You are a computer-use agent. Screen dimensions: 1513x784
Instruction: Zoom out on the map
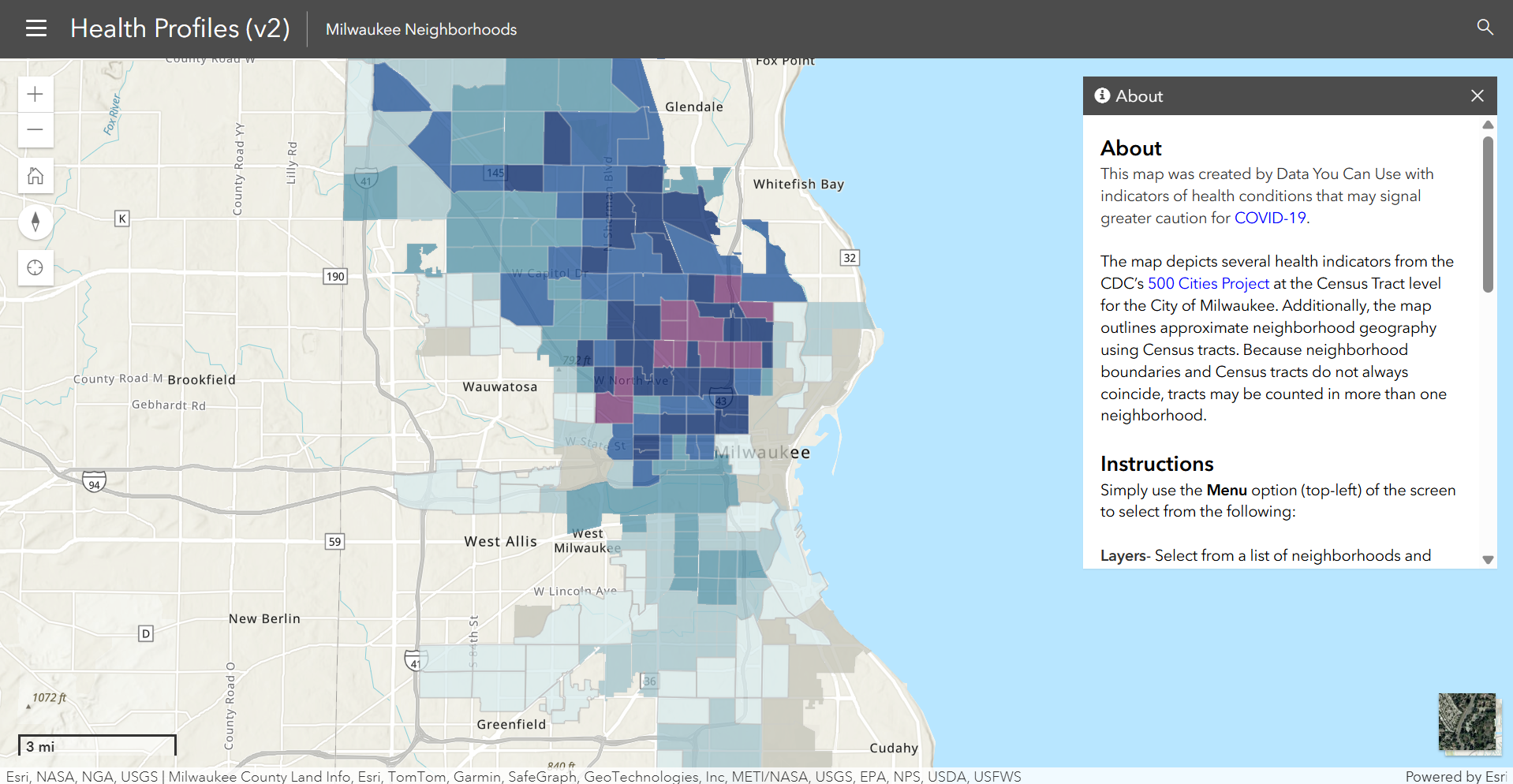click(x=35, y=129)
